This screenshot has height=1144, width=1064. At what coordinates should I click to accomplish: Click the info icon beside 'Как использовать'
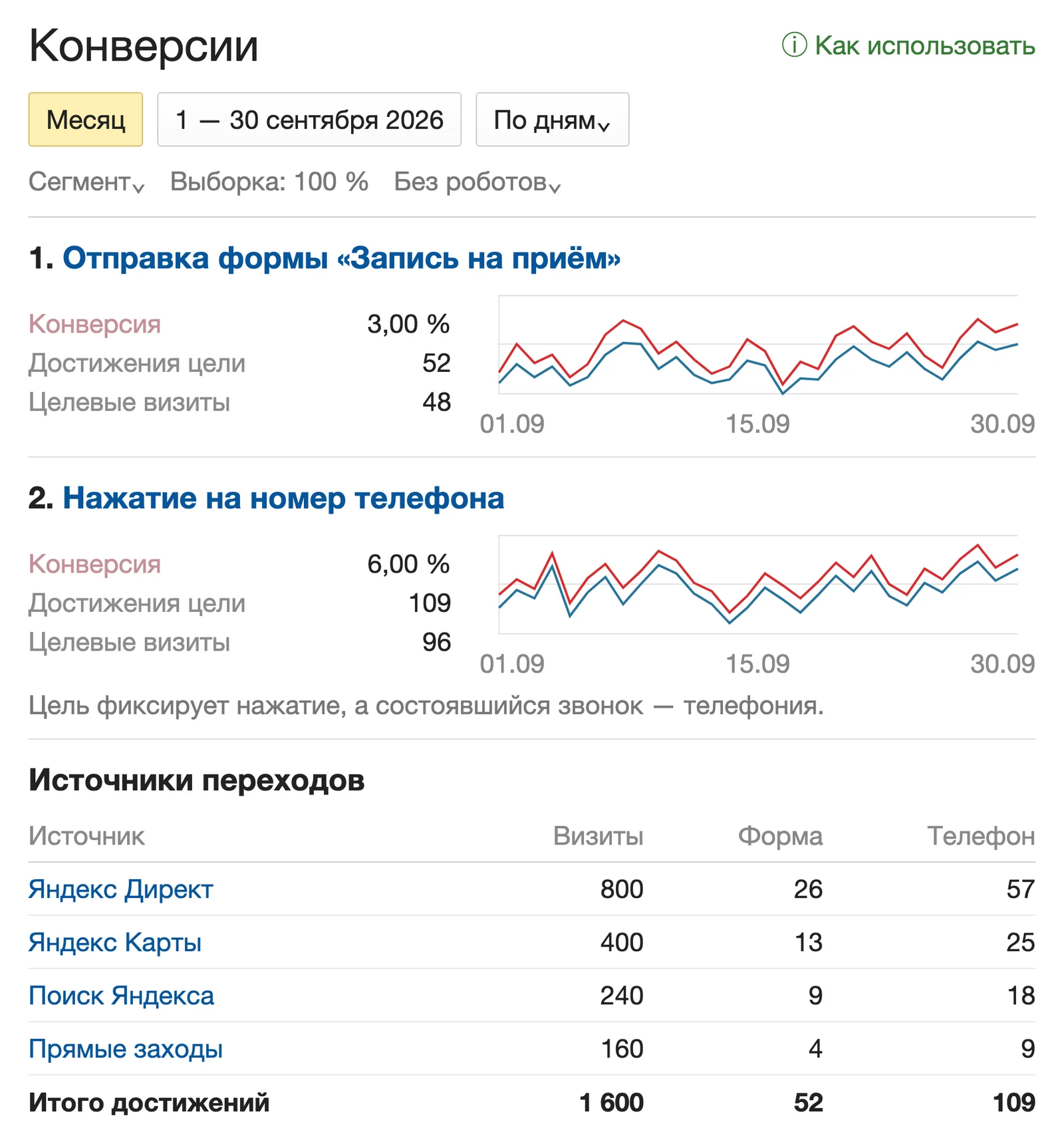click(794, 45)
